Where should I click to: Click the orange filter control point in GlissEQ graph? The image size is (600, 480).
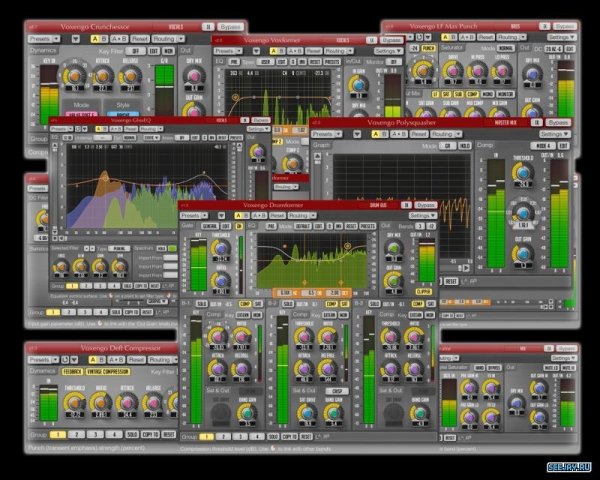click(x=105, y=178)
